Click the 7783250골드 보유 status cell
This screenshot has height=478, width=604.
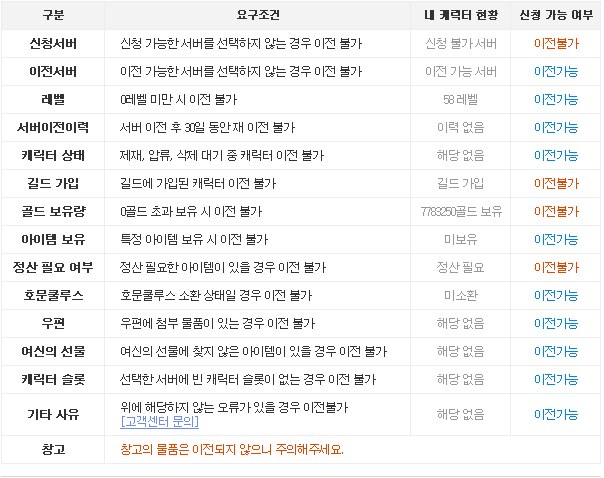460,212
